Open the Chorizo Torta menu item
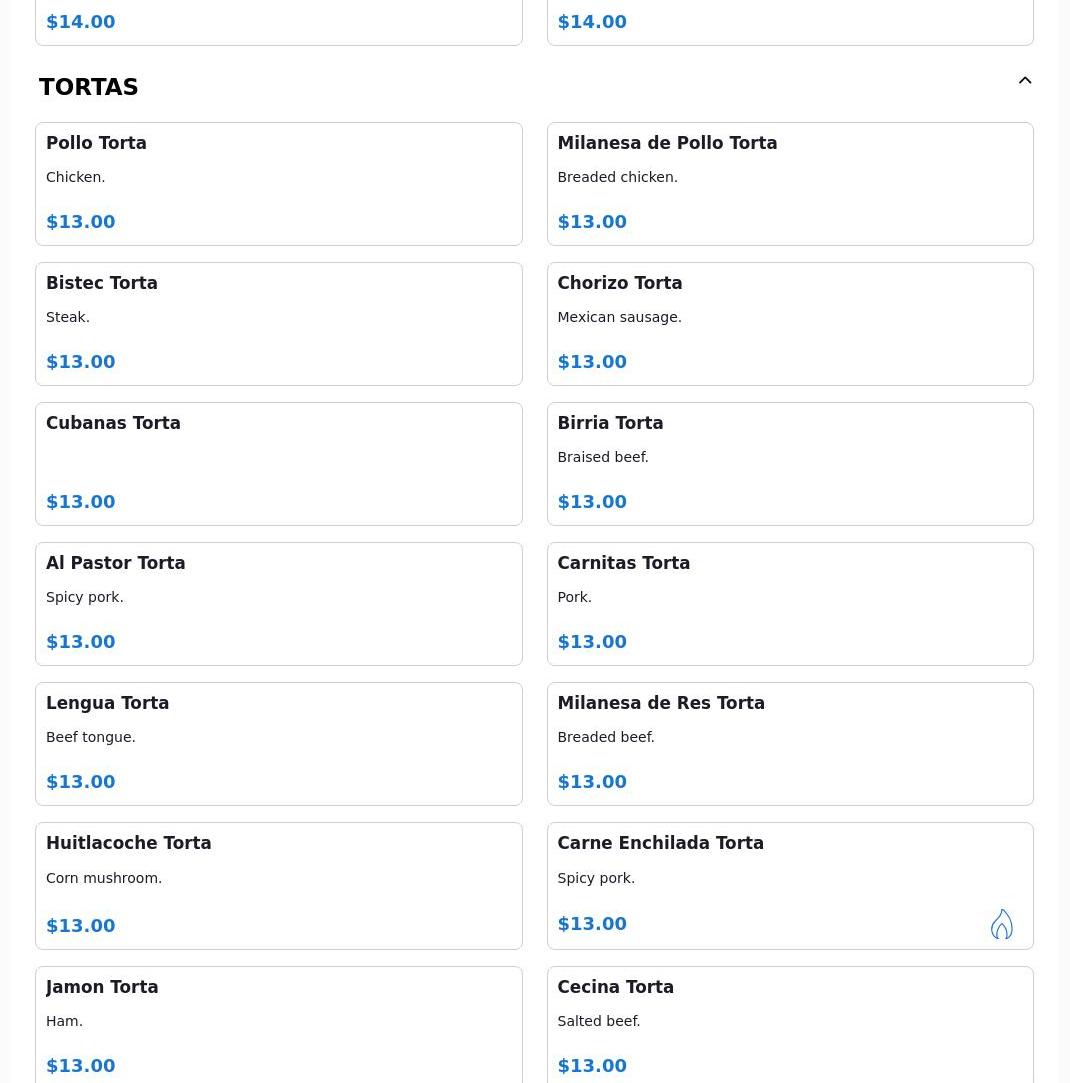The image size is (1070, 1083). 789,324
